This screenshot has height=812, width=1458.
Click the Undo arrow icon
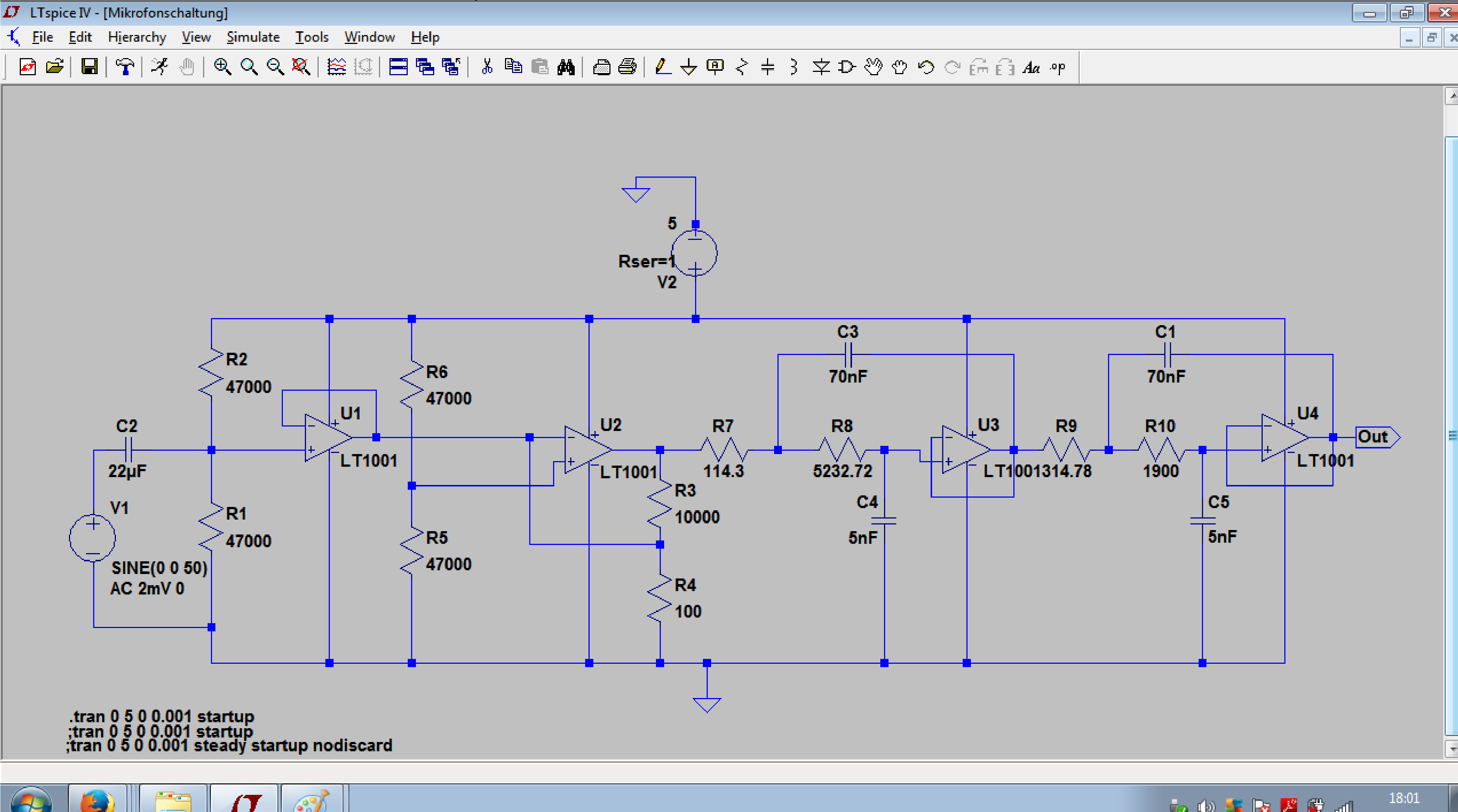click(x=926, y=67)
